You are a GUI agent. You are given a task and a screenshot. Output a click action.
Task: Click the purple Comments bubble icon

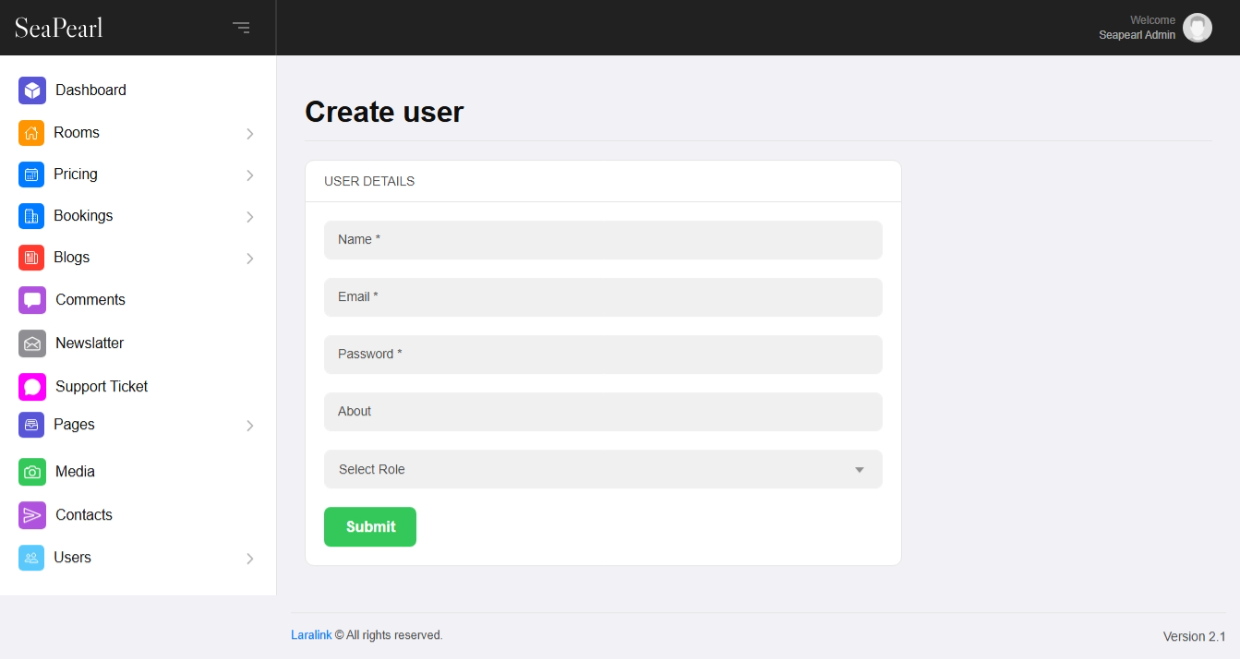(32, 300)
